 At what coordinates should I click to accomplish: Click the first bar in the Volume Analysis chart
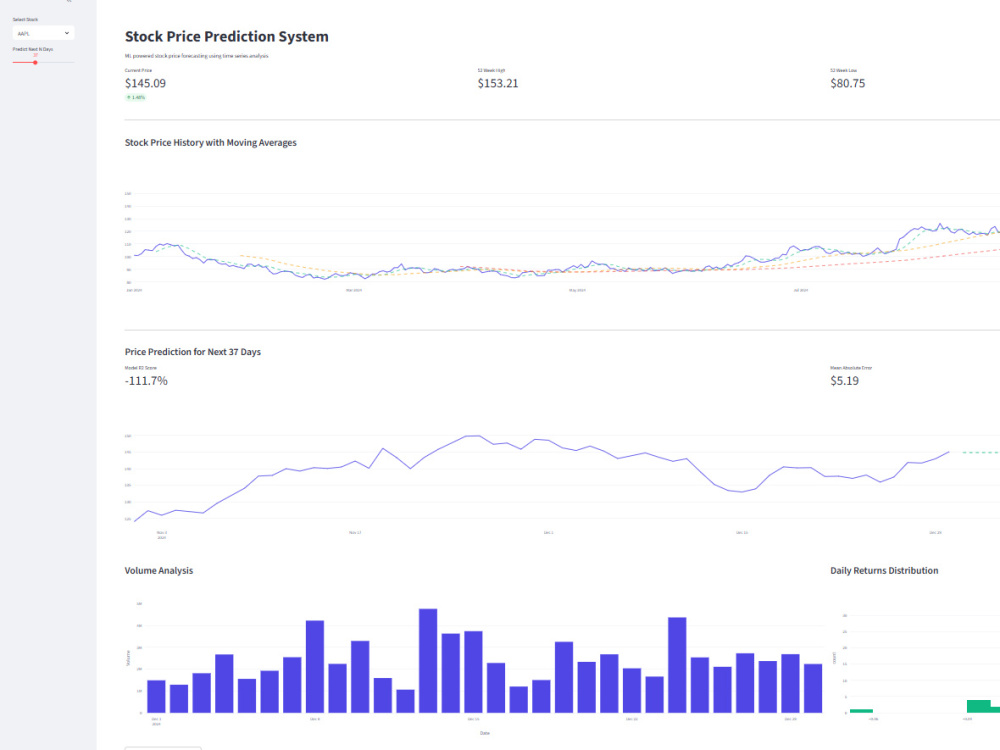click(156, 696)
